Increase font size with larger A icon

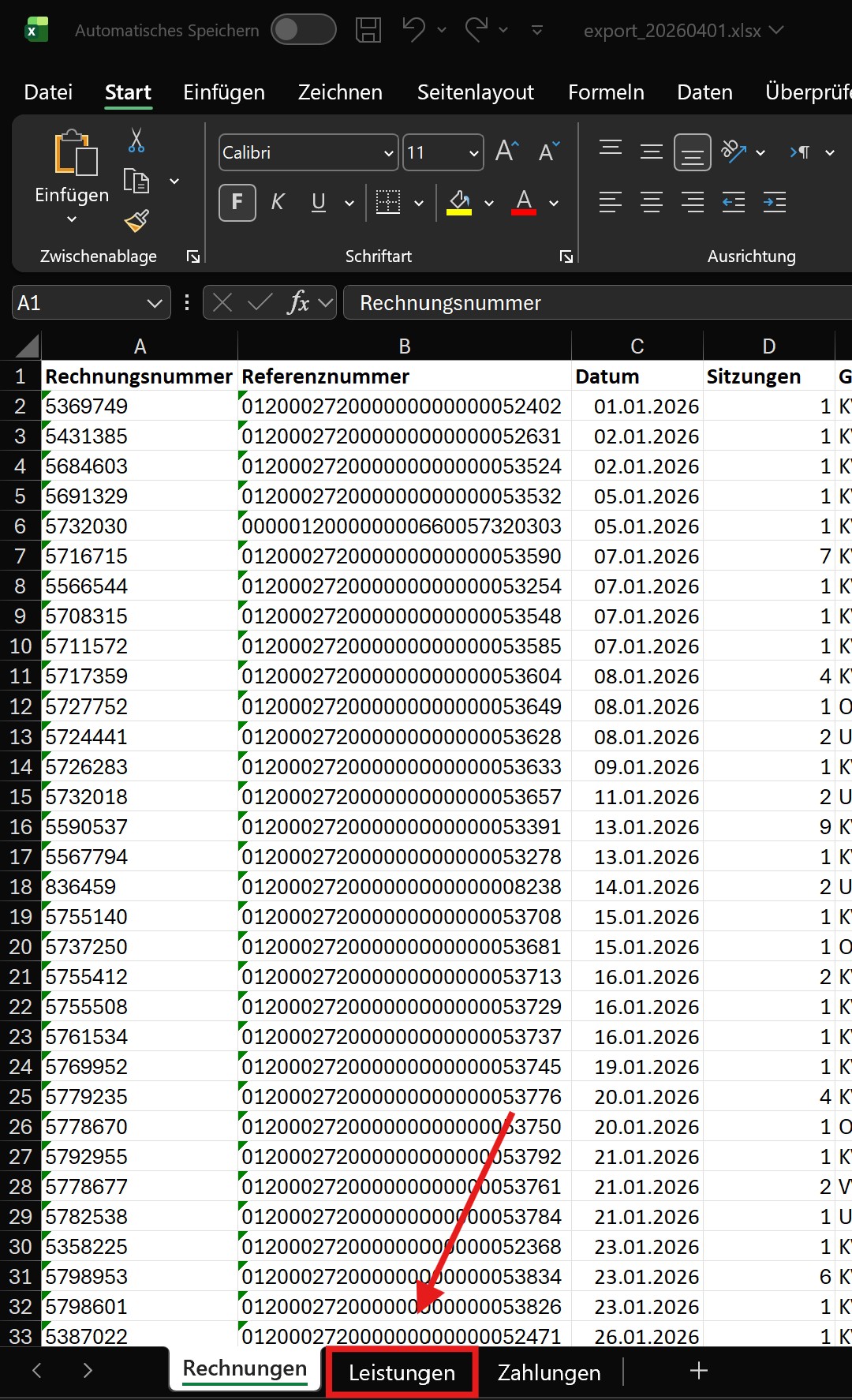[x=506, y=152]
